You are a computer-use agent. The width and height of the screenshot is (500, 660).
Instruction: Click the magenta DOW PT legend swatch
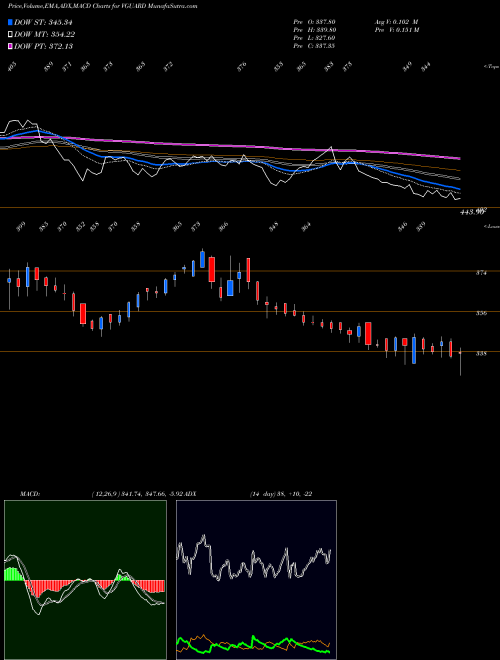tap(11, 46)
